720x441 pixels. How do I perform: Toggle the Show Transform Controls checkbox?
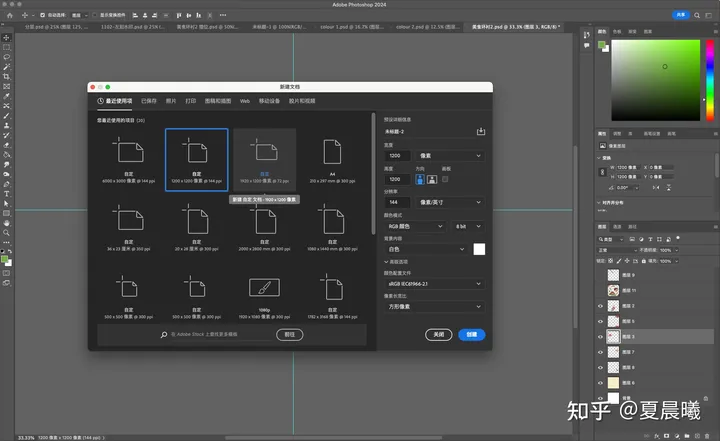click(x=95, y=15)
